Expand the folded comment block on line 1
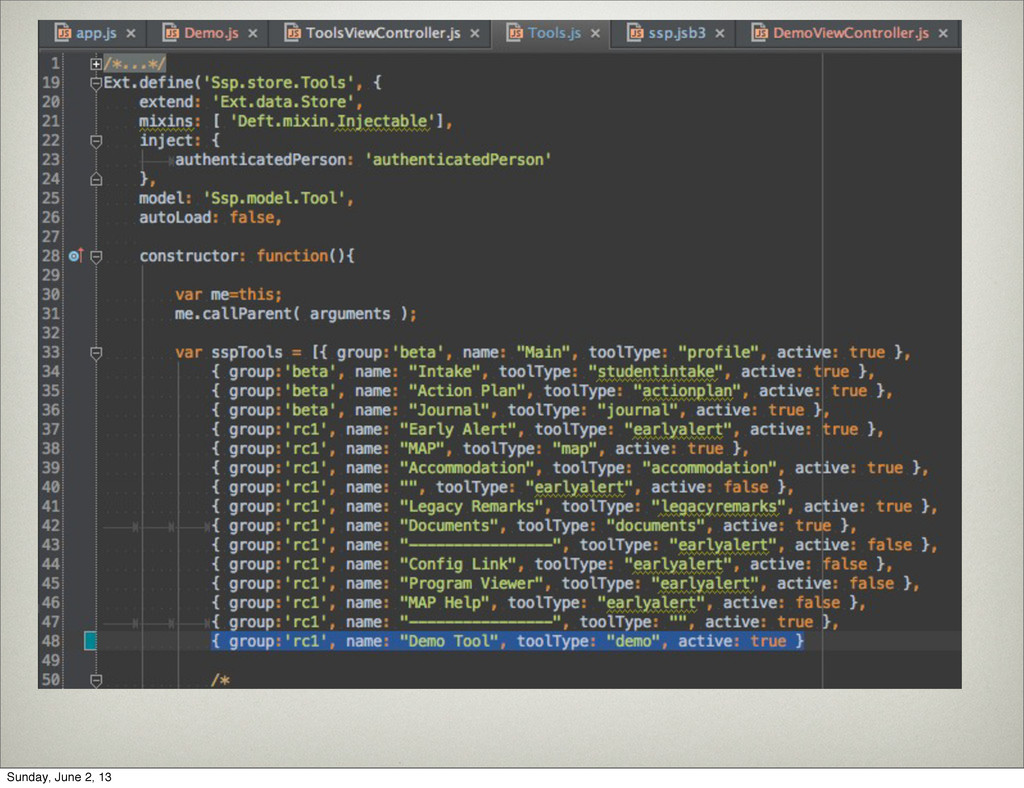The height and width of the screenshot is (788, 1024). point(96,64)
